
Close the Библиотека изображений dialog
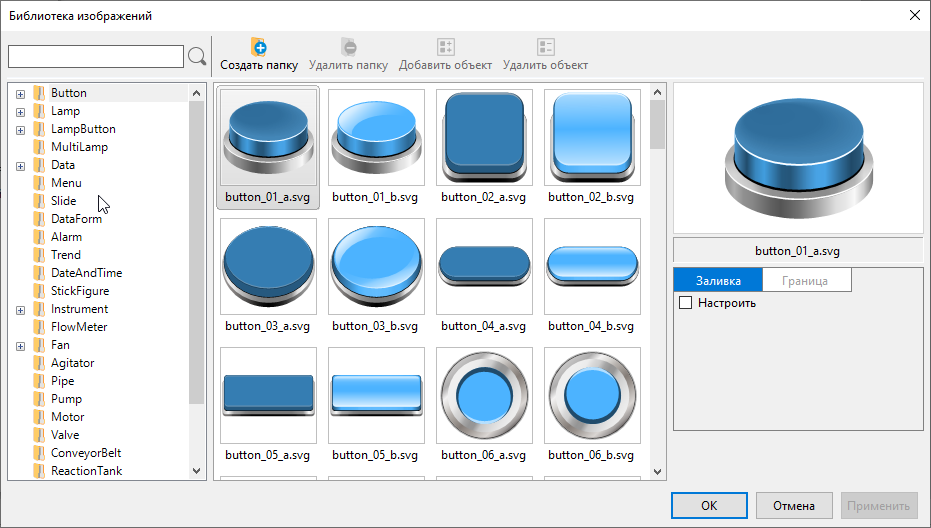pos(915,15)
